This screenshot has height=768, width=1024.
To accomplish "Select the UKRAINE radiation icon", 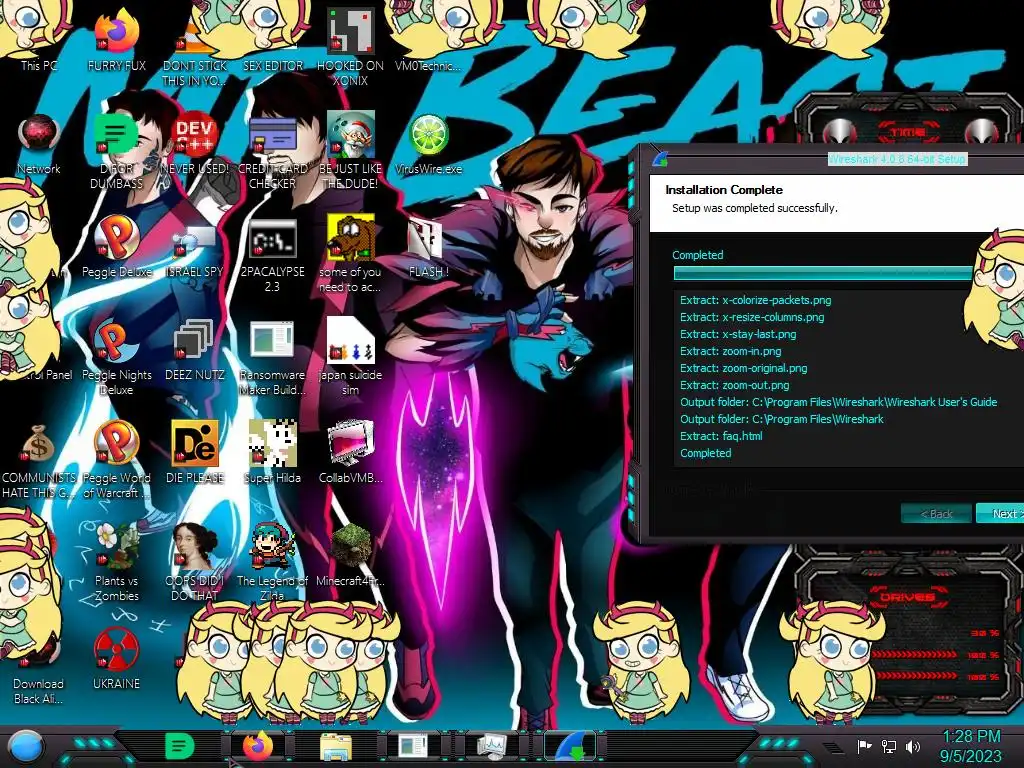I will [116, 660].
